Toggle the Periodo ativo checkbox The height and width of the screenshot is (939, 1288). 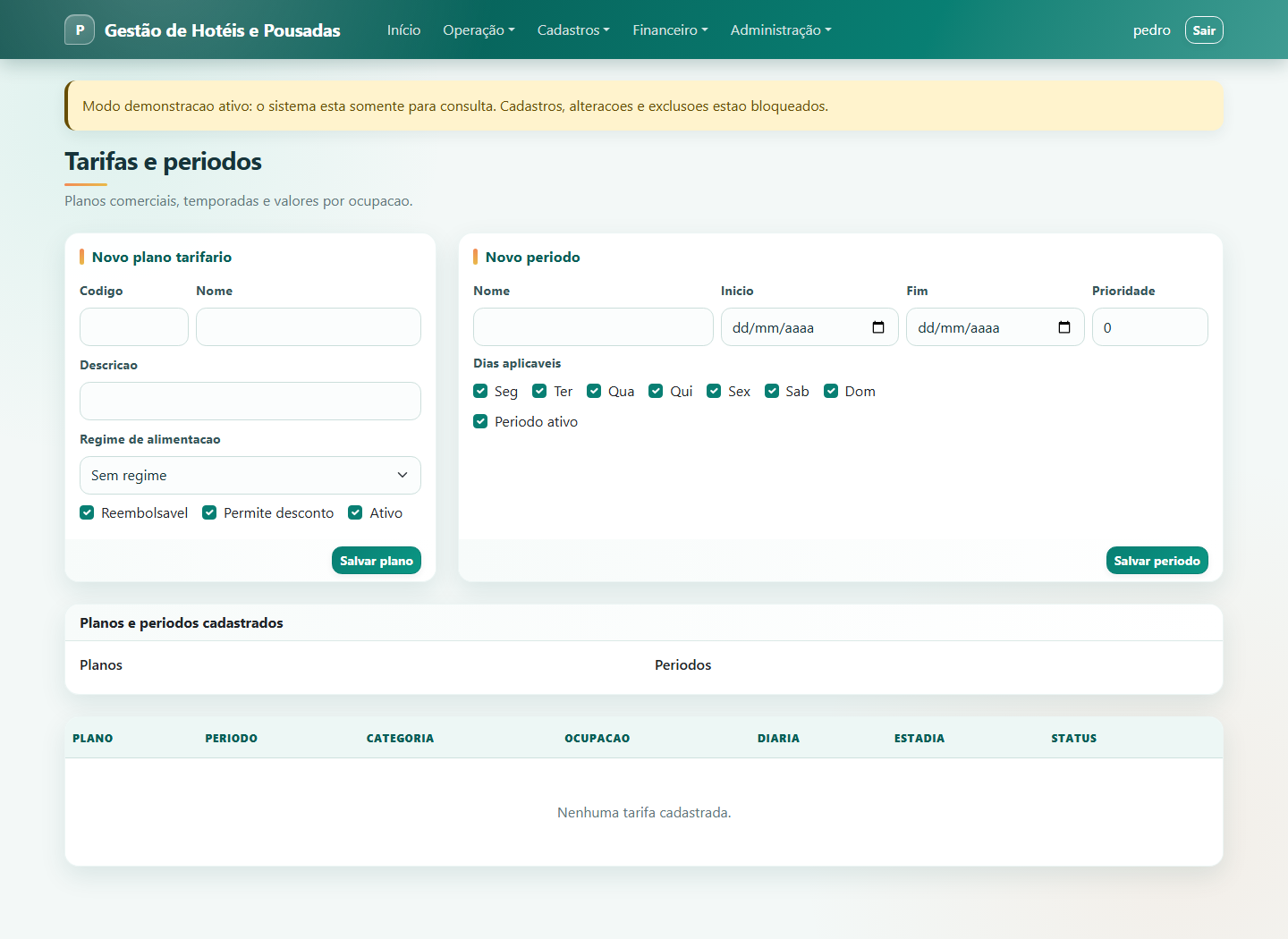pos(480,421)
